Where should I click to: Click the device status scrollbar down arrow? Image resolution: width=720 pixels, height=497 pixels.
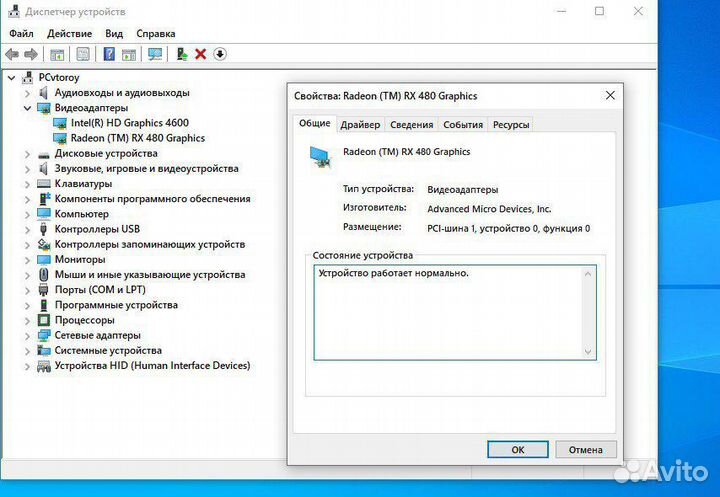tap(588, 352)
